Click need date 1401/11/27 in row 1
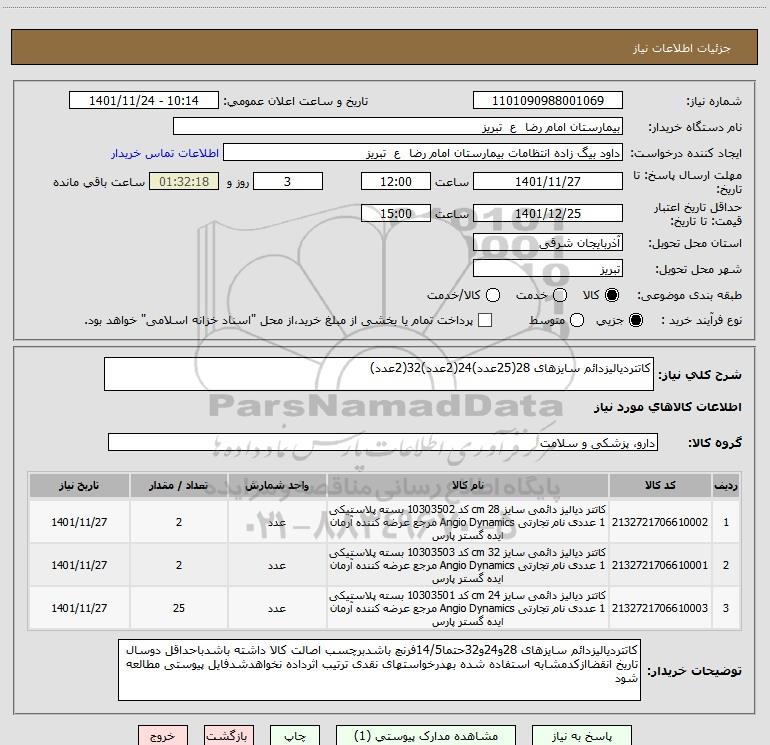Viewport: 770px width, 745px height. click(x=79, y=522)
